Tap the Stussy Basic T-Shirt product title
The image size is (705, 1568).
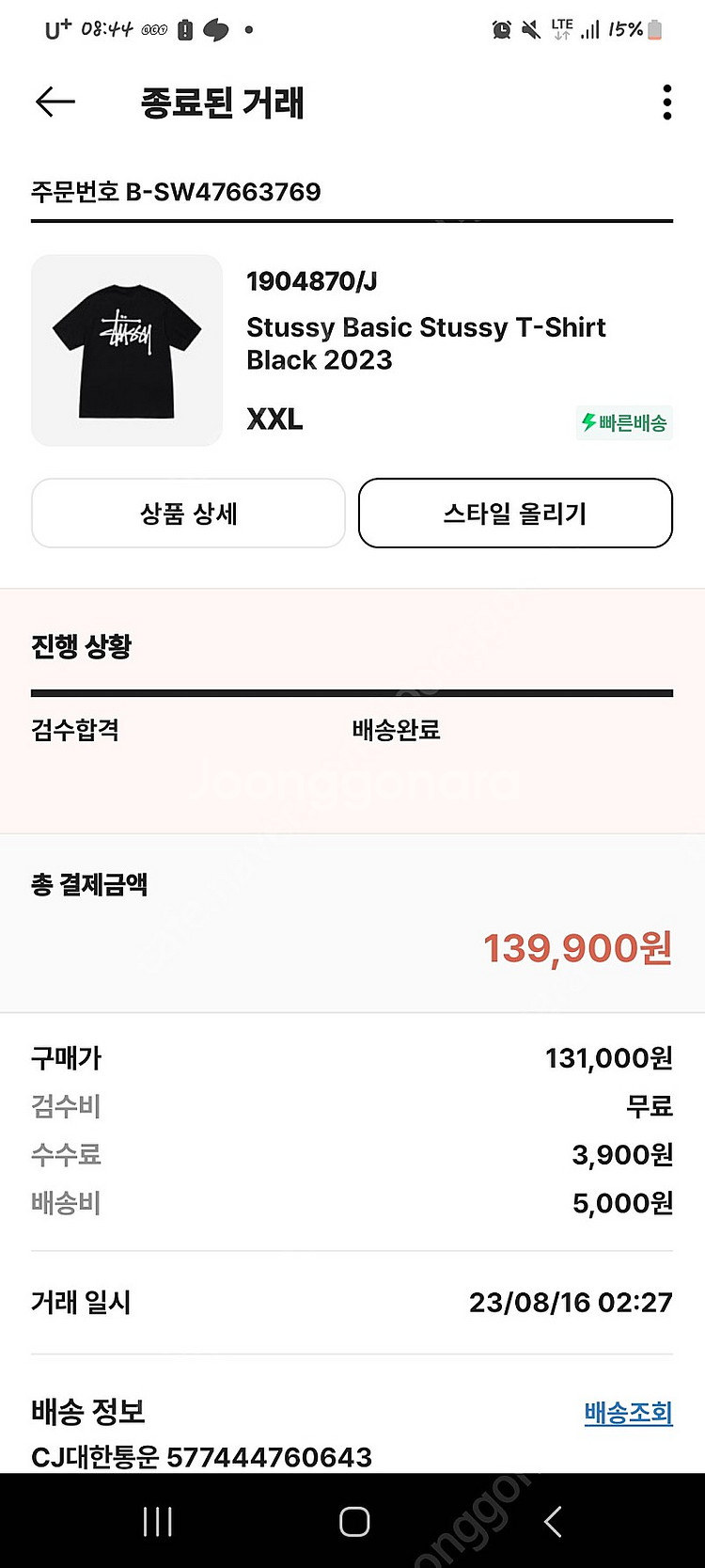[426, 343]
